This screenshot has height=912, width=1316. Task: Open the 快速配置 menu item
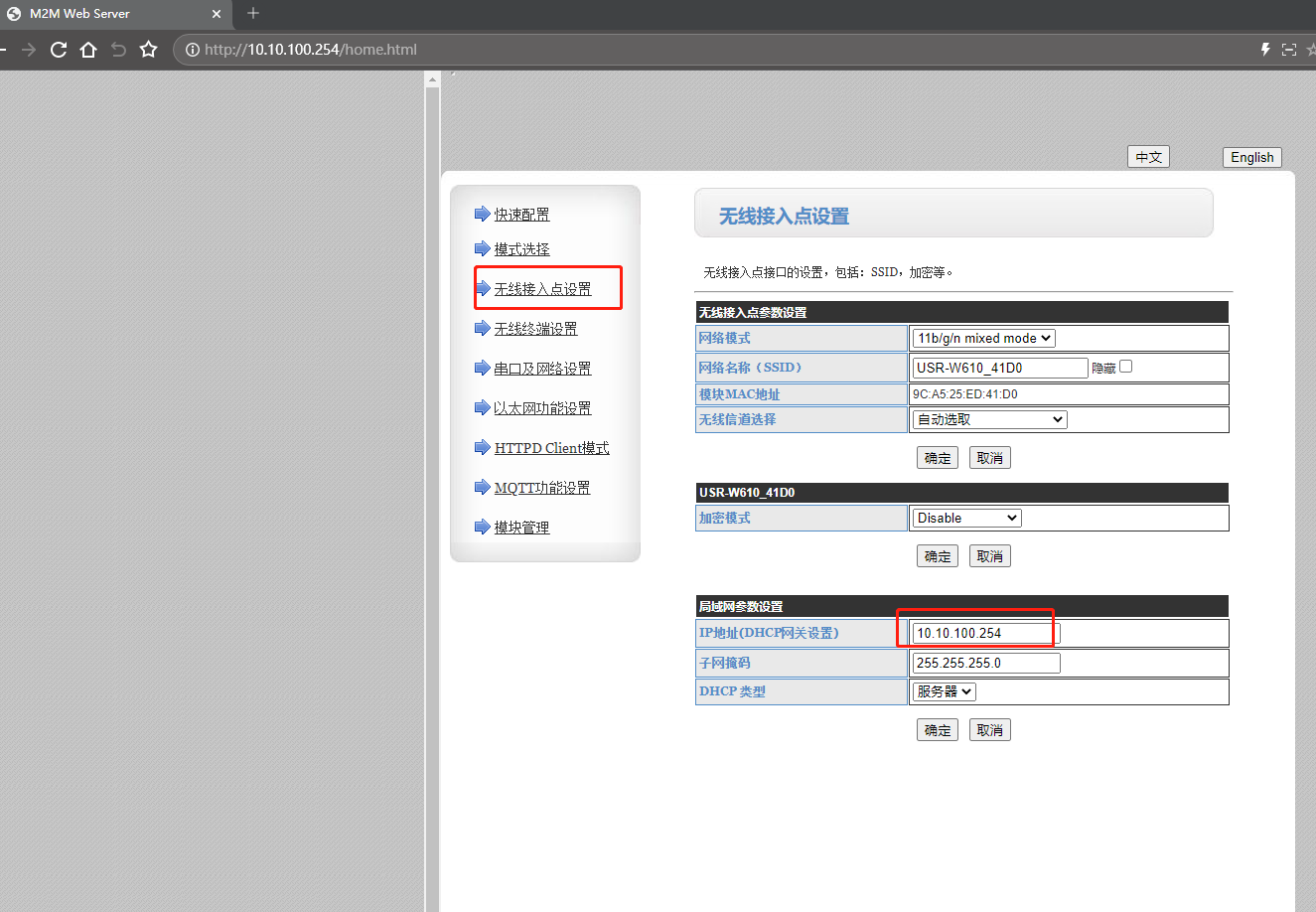click(521, 215)
